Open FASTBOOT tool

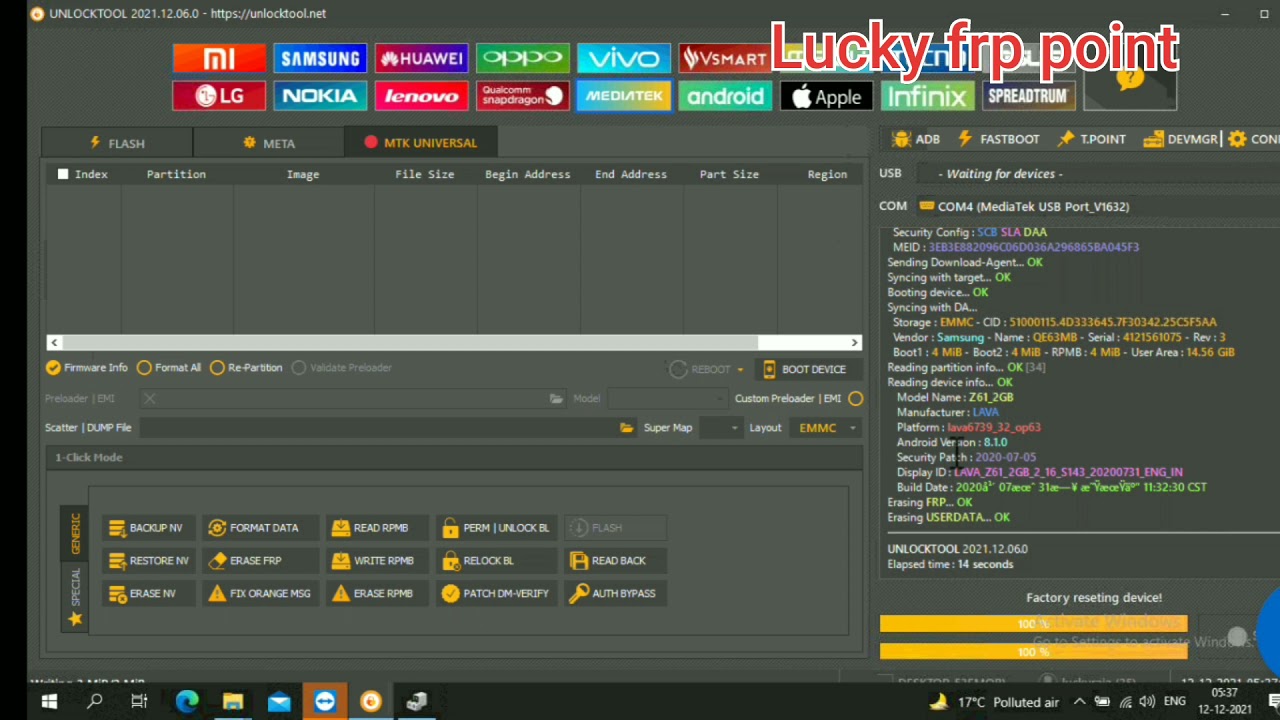click(999, 139)
